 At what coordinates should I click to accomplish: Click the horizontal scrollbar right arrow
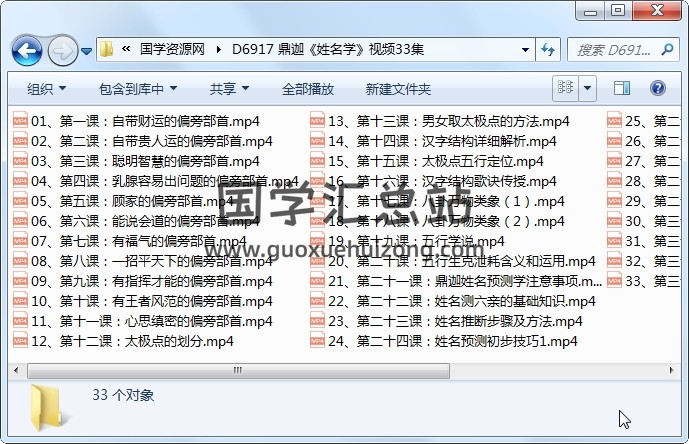[671, 370]
